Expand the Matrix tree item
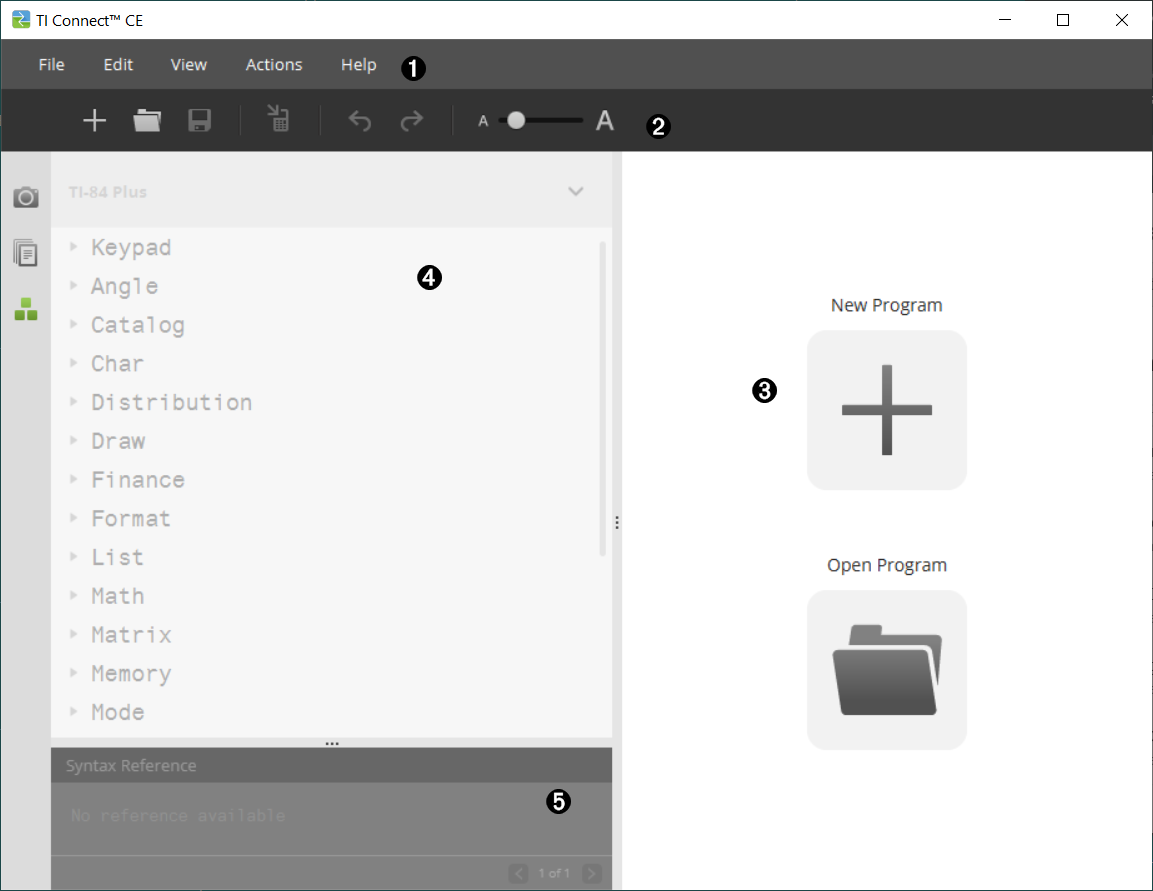The height and width of the screenshot is (891, 1153). tap(74, 634)
